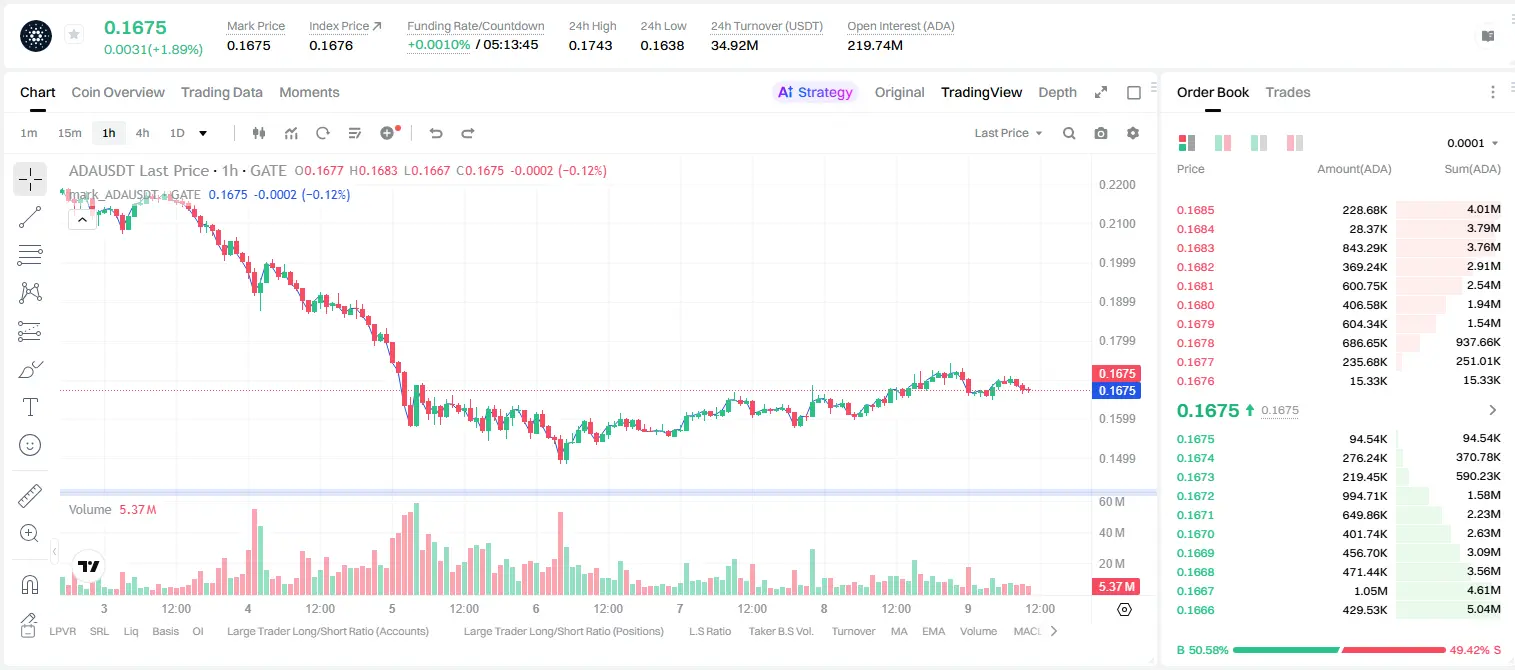Add ADA to favorites with star
1515x670 pixels.
[74, 35]
